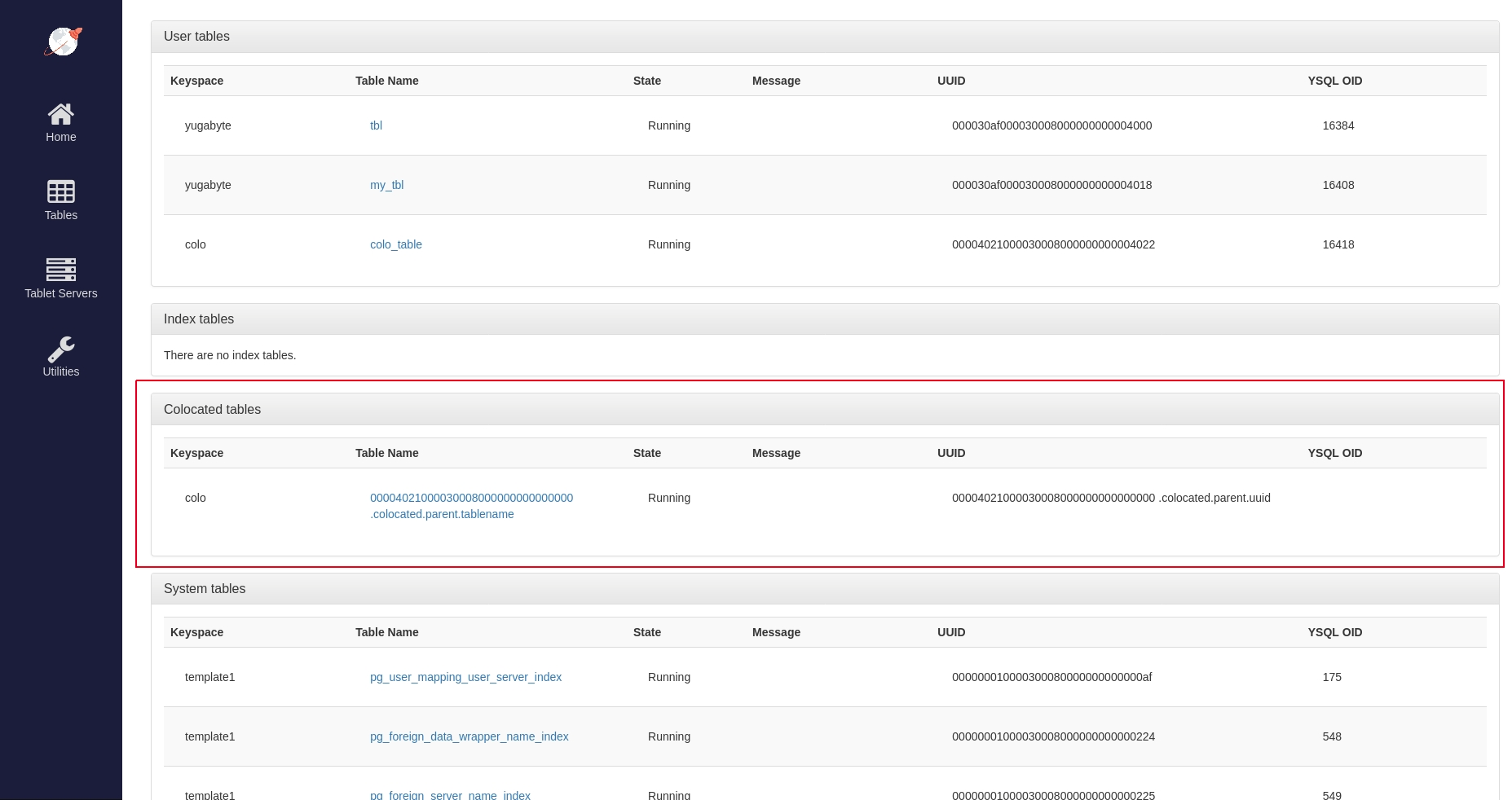The height and width of the screenshot is (800, 1512).
Task: Click Colocated tables Message column header
Action: 776,453
